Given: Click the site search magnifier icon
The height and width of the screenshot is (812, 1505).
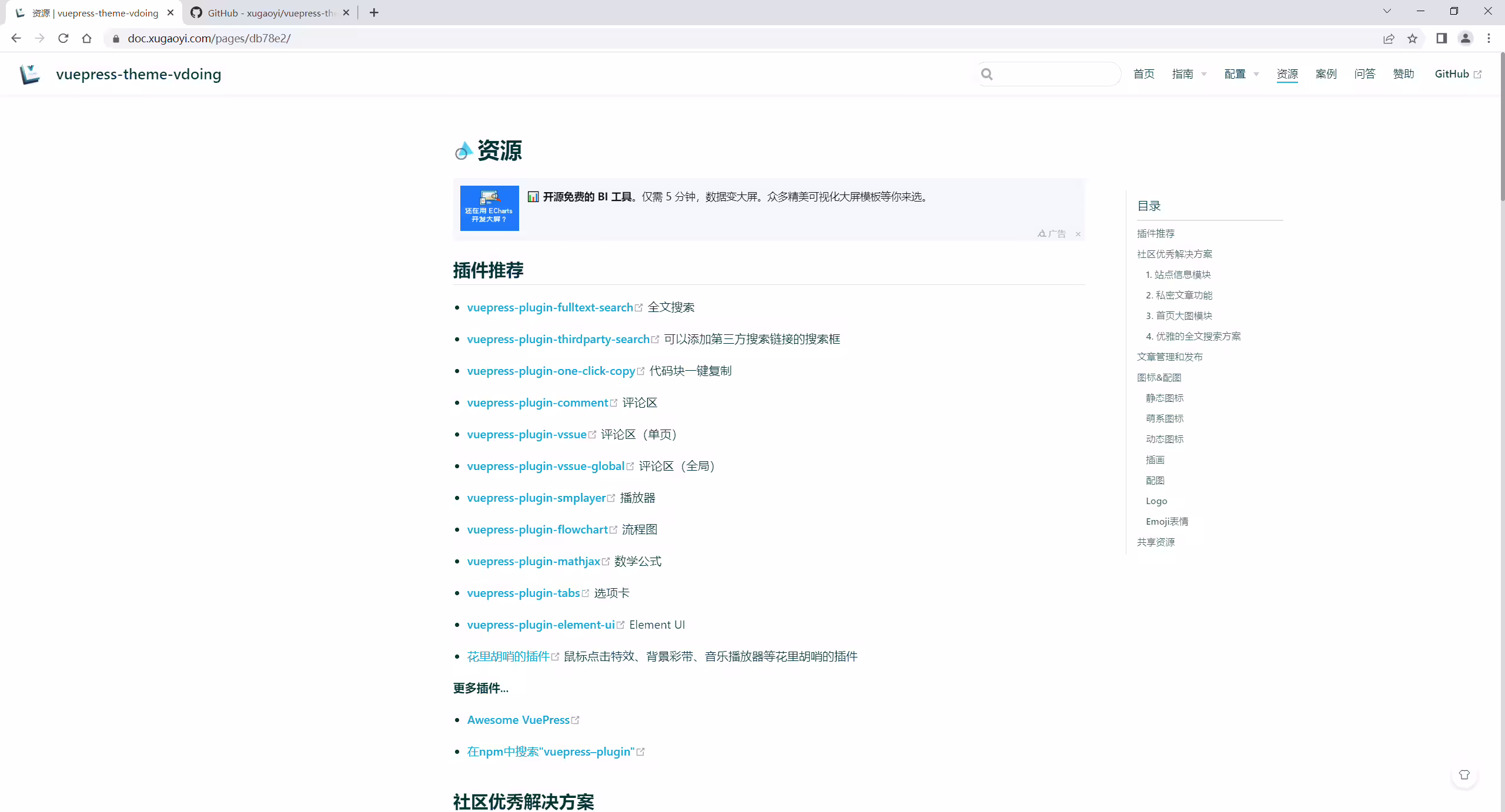Looking at the screenshot, I should (987, 74).
